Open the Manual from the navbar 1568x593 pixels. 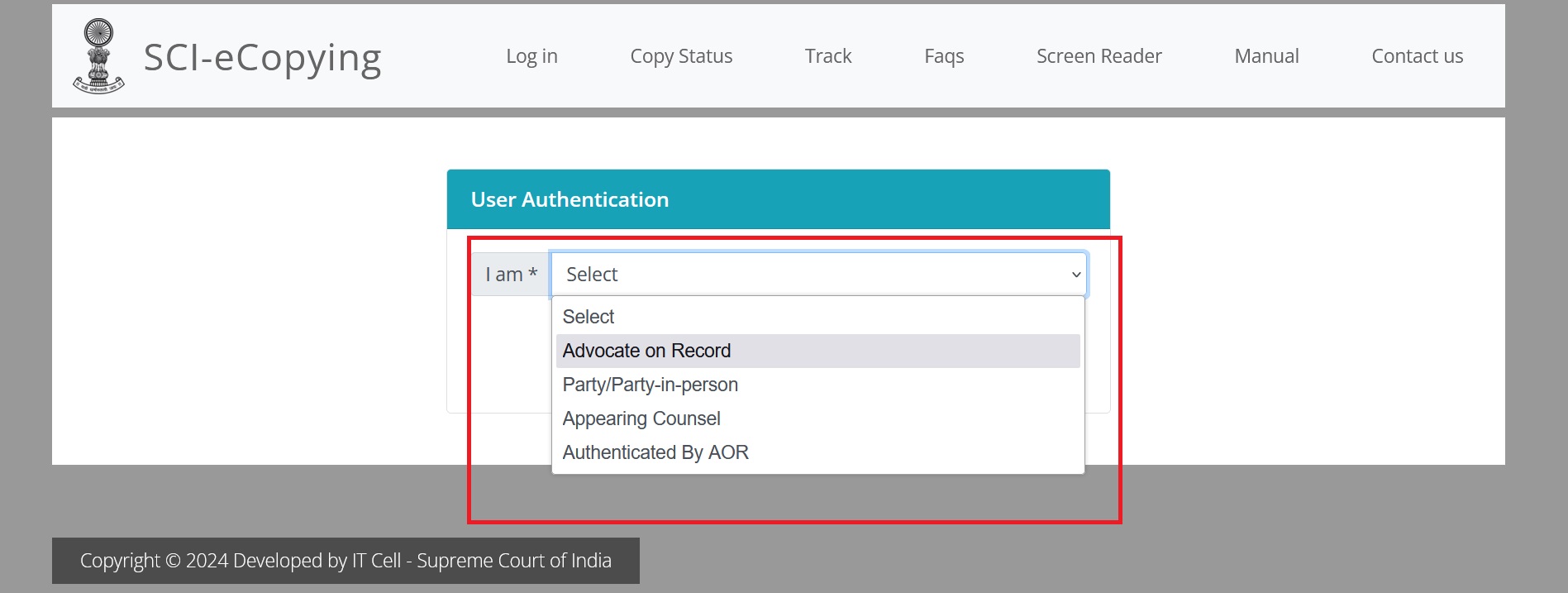1266,56
